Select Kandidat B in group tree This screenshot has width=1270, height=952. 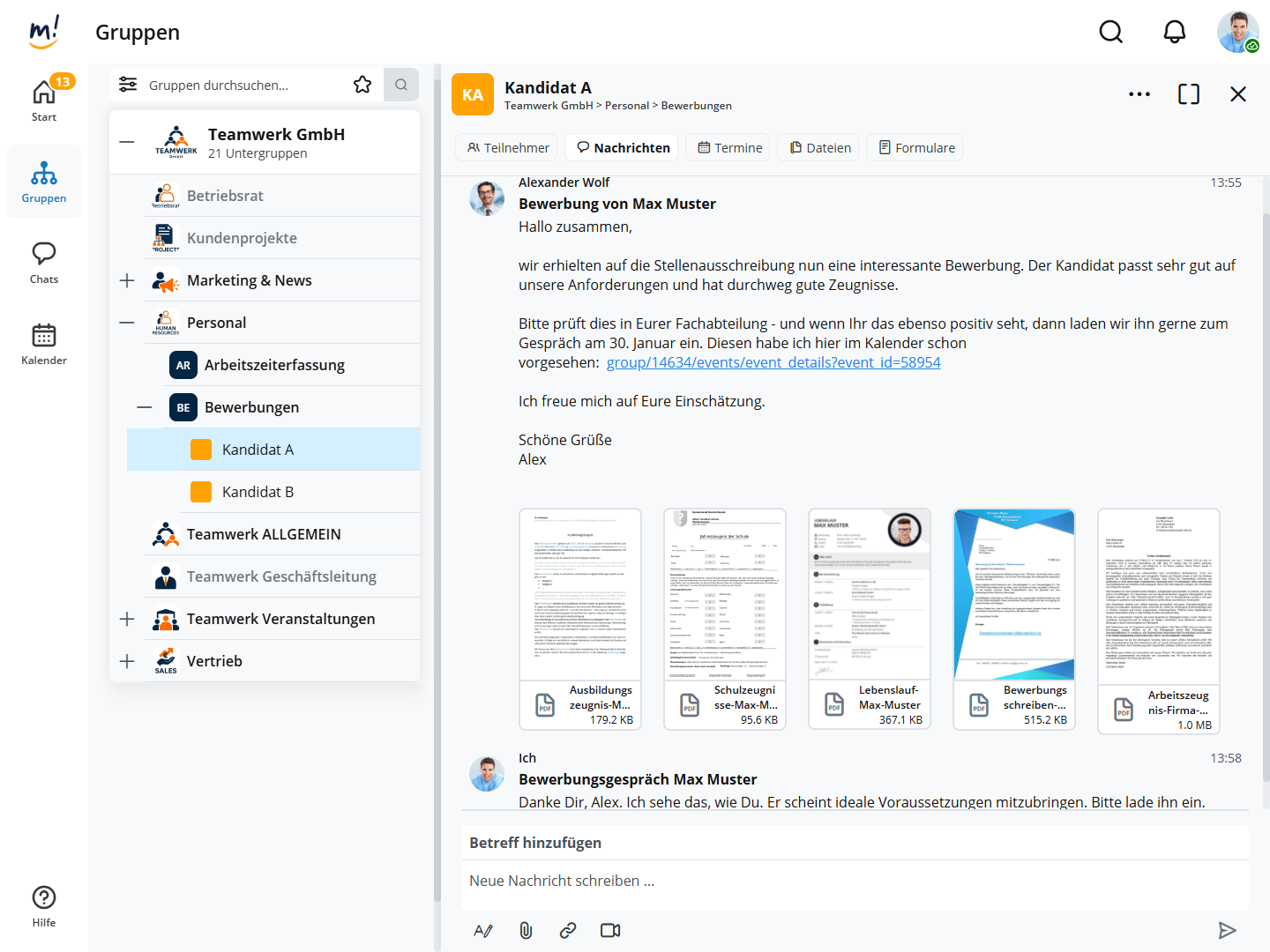click(x=258, y=492)
